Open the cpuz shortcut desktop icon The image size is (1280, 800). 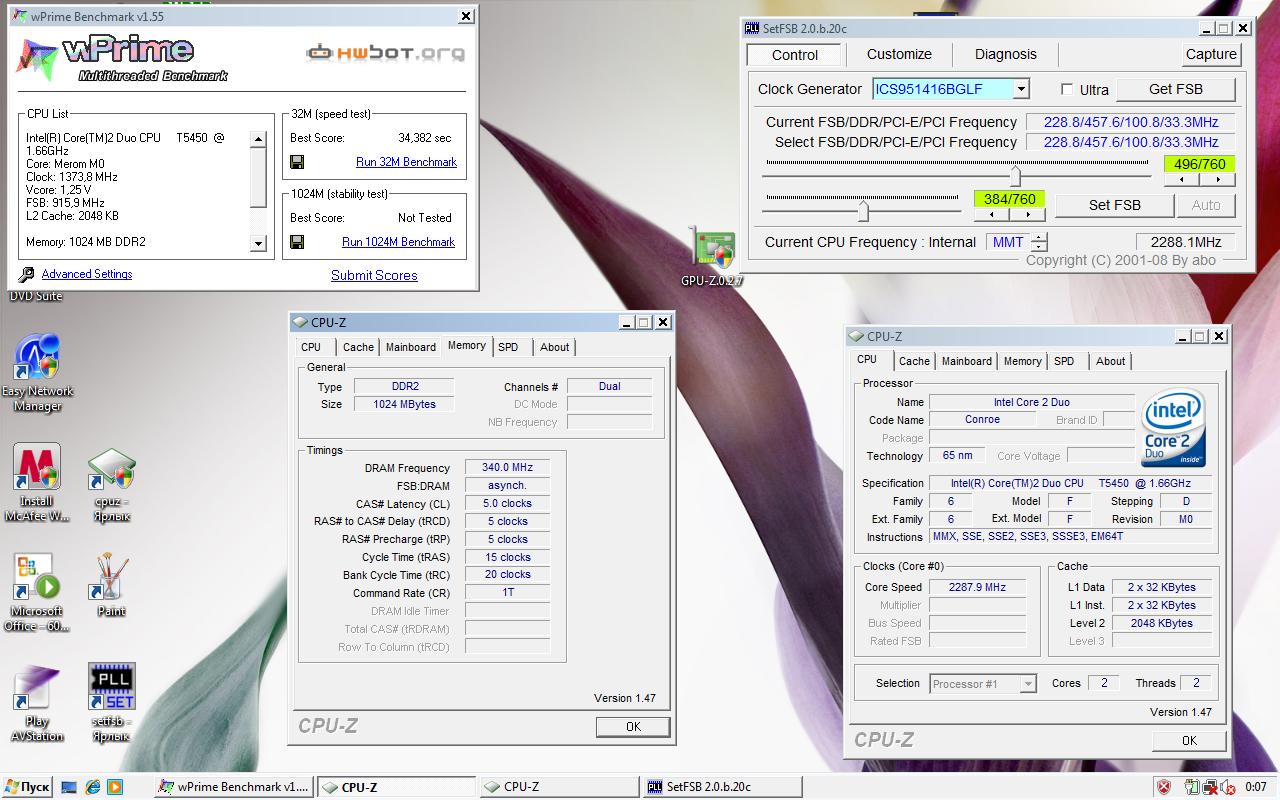pos(111,483)
